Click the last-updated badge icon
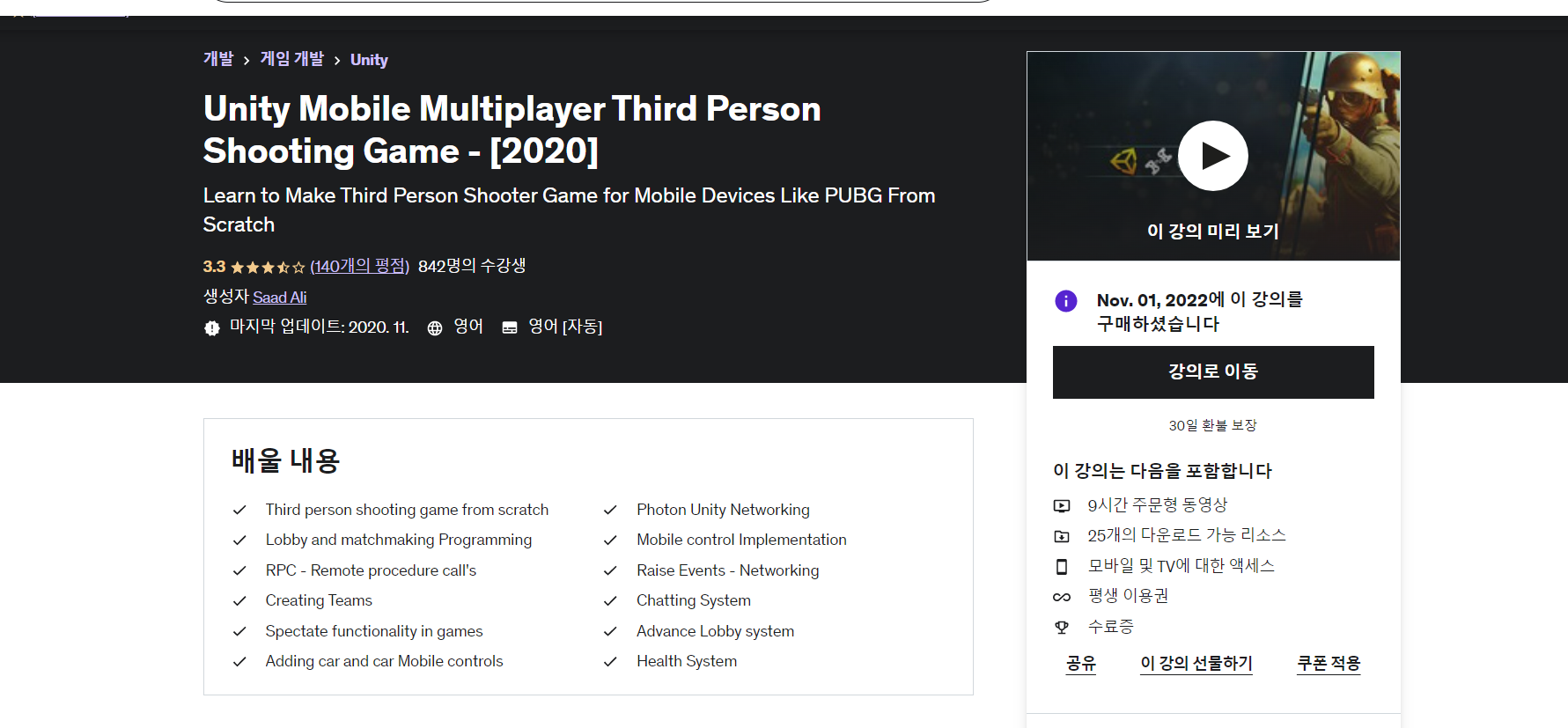The width and height of the screenshot is (1568, 728). [212, 328]
